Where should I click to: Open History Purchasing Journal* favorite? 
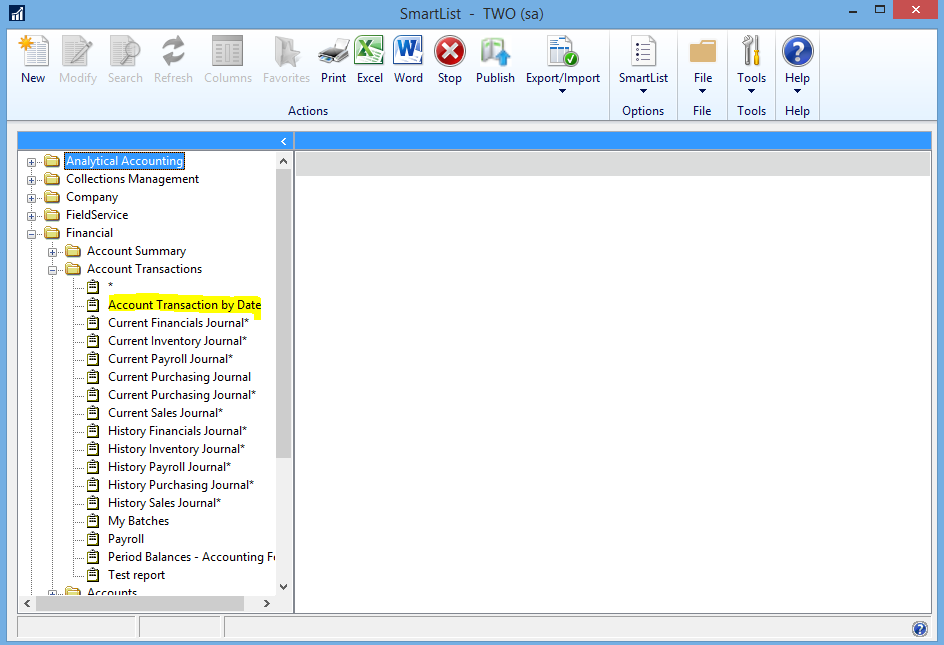coord(181,485)
